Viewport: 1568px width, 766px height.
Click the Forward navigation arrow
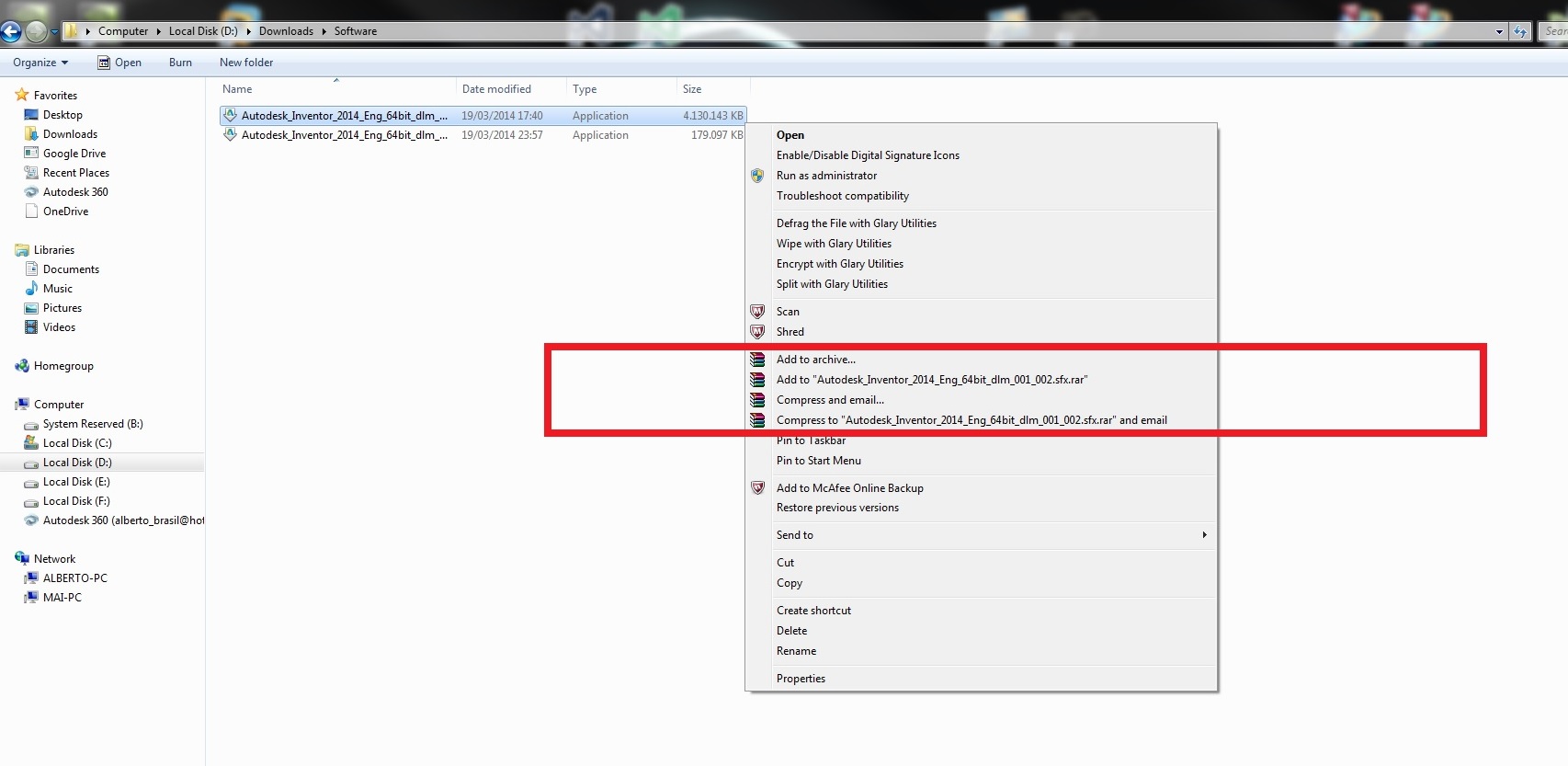pyautogui.click(x=36, y=31)
